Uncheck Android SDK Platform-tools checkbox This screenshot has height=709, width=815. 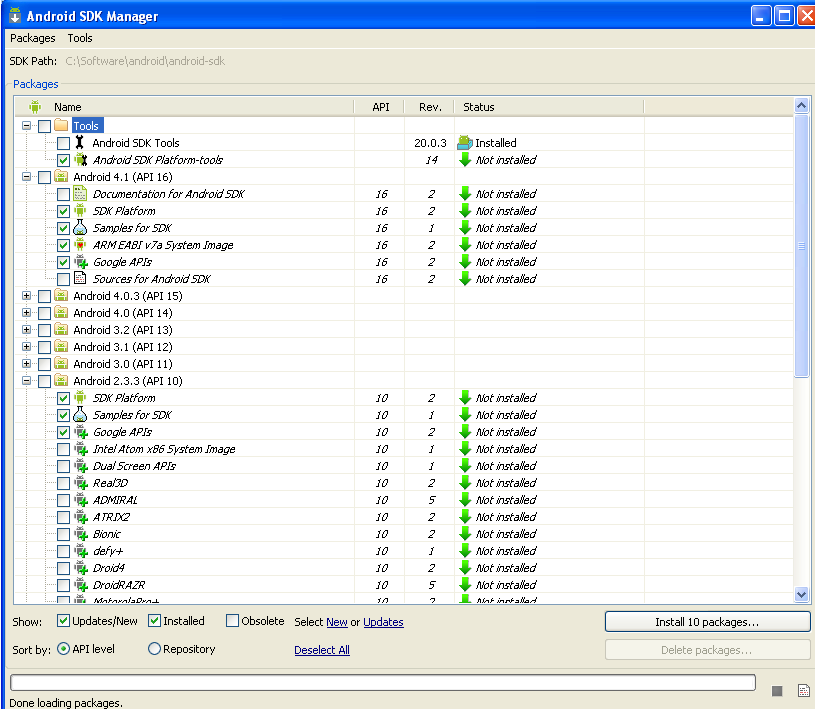click(63, 160)
